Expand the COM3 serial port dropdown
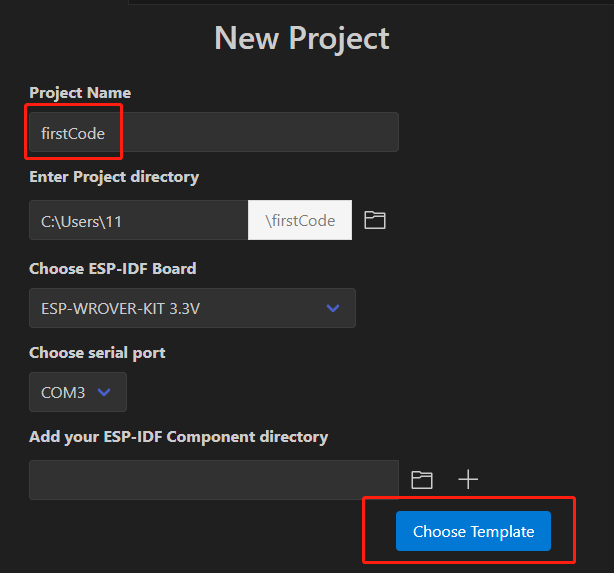Screen dimensions: 614x573 click(77, 393)
